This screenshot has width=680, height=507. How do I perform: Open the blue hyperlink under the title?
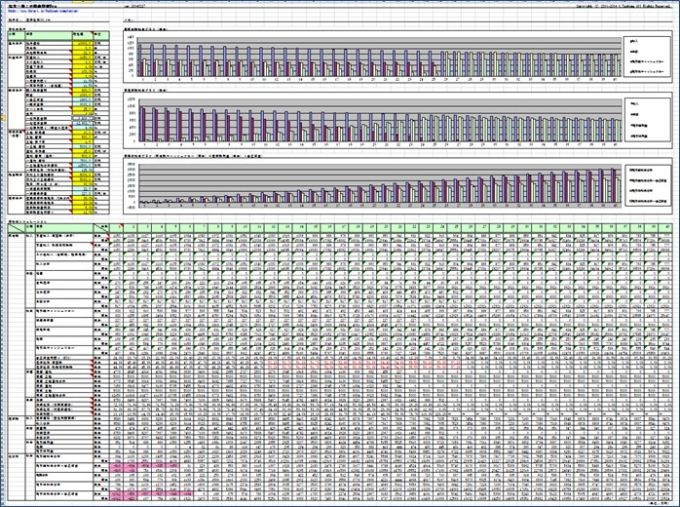click(x=43, y=12)
